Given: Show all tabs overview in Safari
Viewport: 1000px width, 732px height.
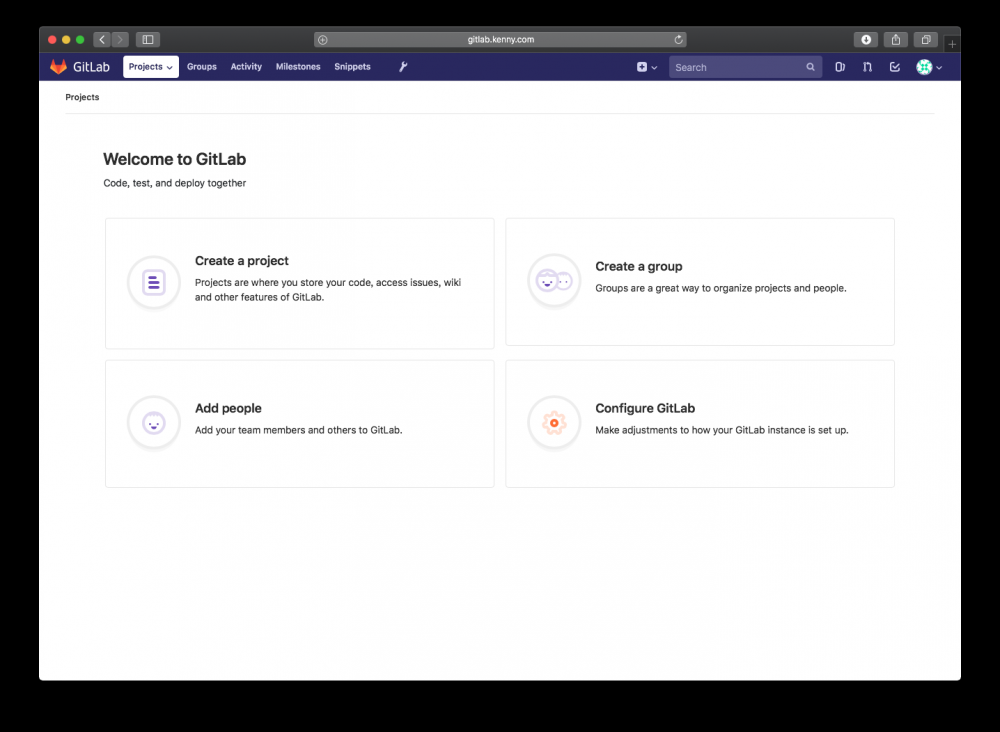Looking at the screenshot, I should coord(926,40).
